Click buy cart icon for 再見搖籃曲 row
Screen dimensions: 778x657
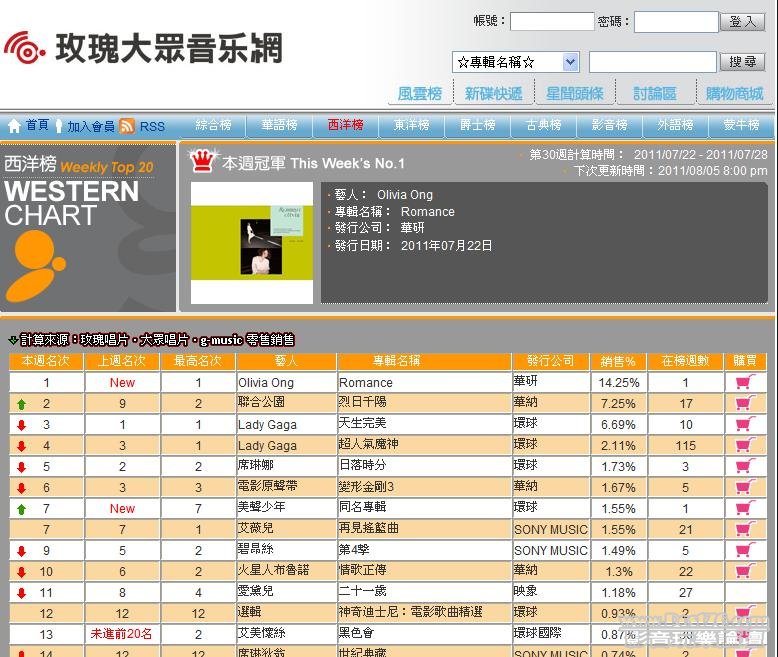(x=744, y=529)
